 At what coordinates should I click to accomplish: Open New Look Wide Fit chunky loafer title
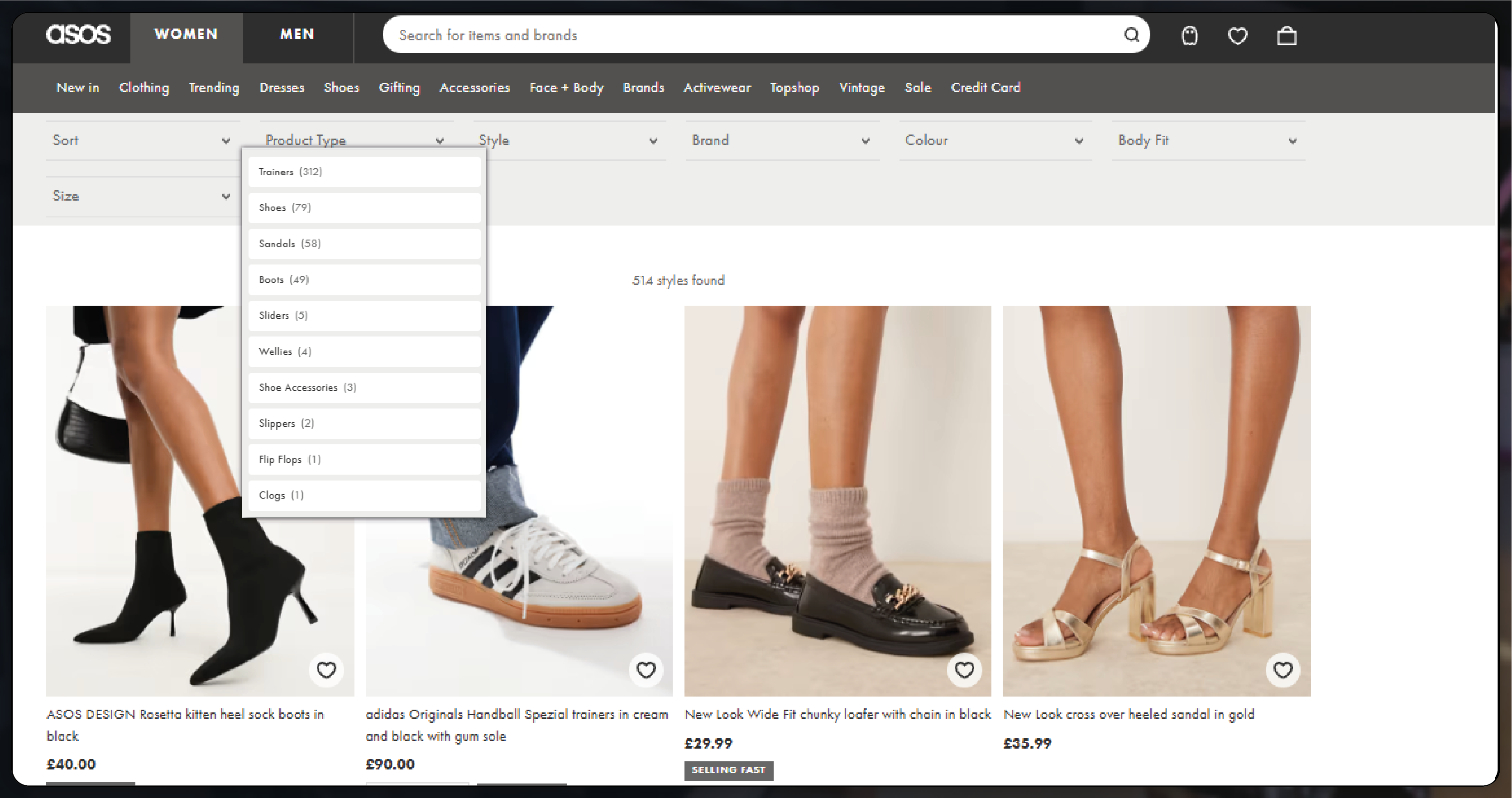click(837, 714)
